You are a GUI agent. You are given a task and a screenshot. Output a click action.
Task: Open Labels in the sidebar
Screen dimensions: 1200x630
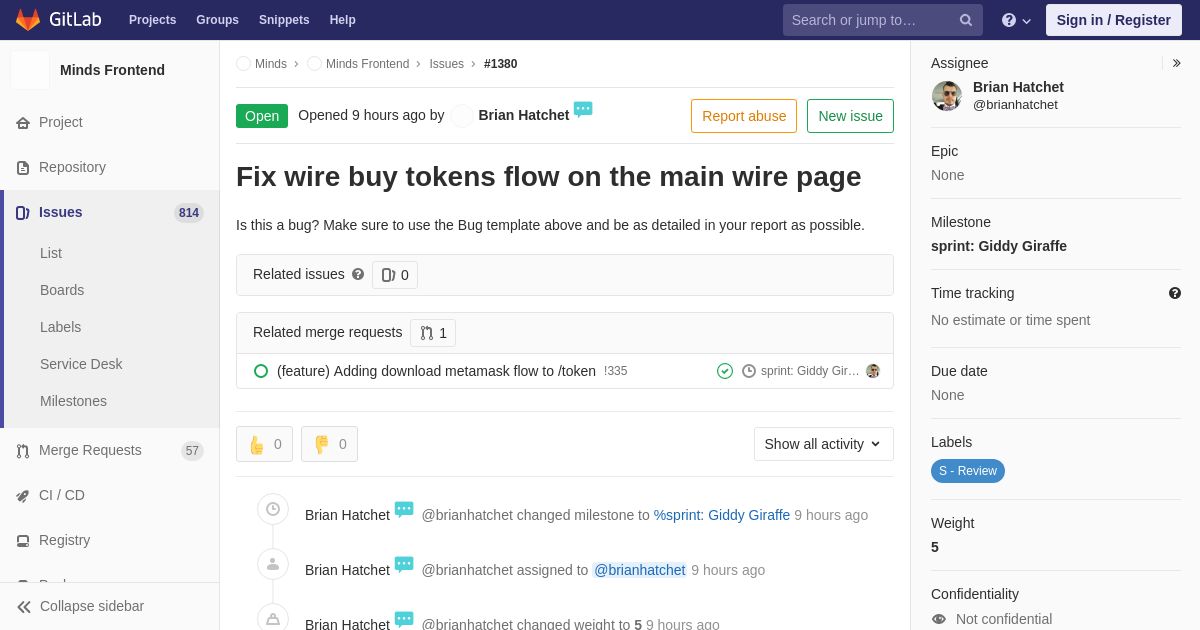[x=61, y=327]
